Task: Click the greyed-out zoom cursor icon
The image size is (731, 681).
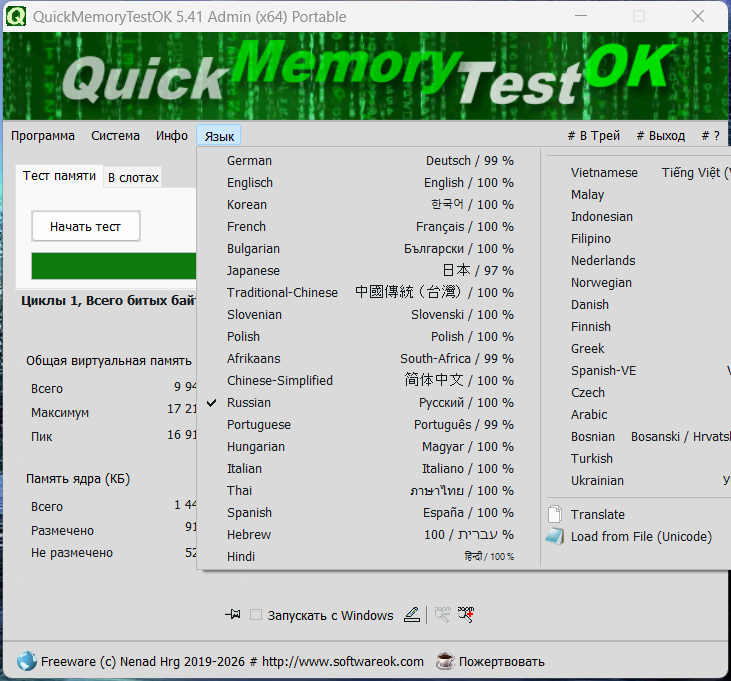Action: 442,615
